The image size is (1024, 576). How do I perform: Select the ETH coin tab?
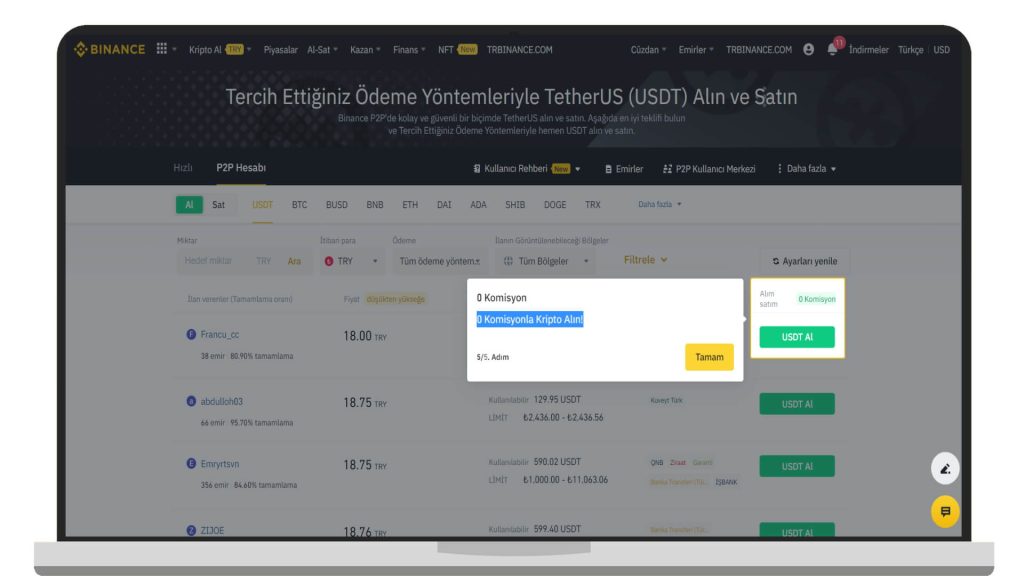coord(410,205)
